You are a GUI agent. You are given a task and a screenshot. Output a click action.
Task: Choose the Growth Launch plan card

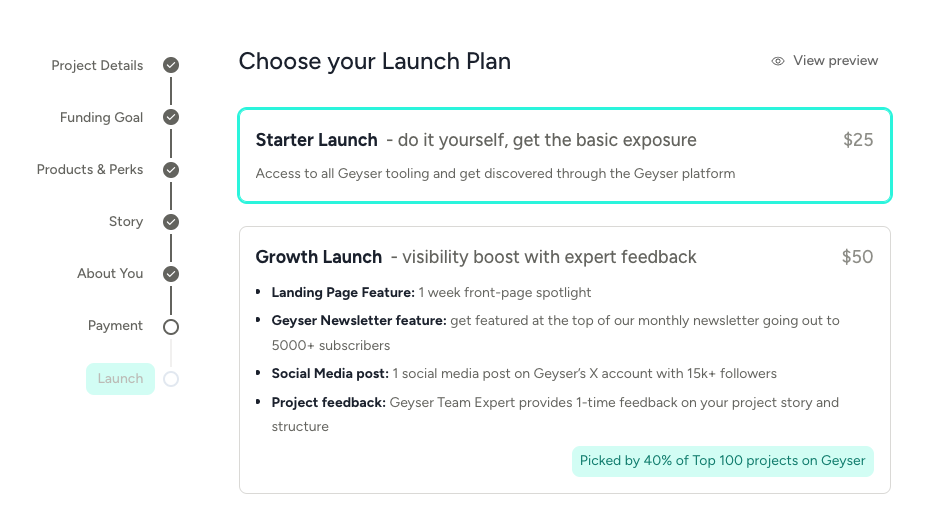564,359
